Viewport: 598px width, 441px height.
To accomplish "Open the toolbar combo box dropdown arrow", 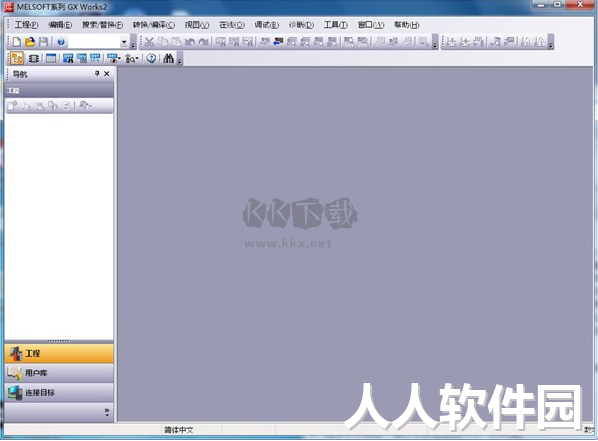I will pyautogui.click(x=124, y=42).
